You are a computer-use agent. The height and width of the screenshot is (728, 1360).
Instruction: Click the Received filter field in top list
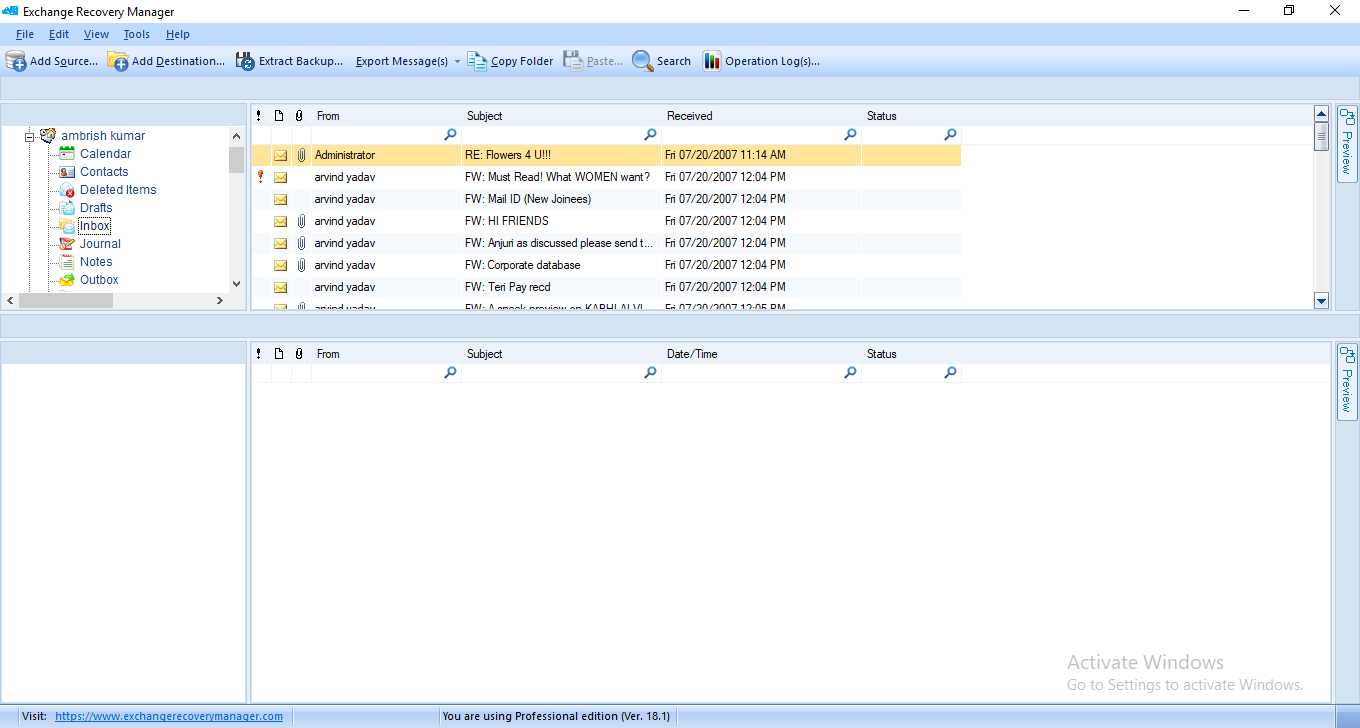pos(761,134)
